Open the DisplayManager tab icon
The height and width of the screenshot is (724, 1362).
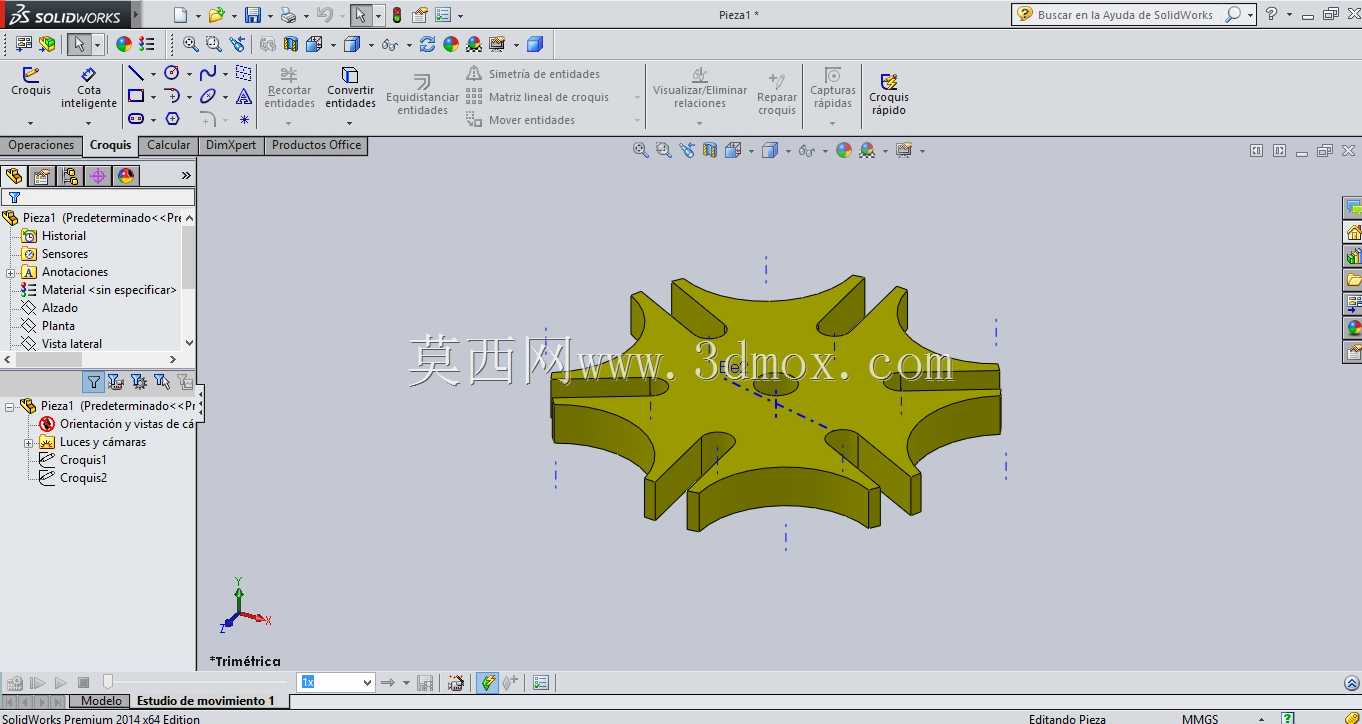[126, 176]
